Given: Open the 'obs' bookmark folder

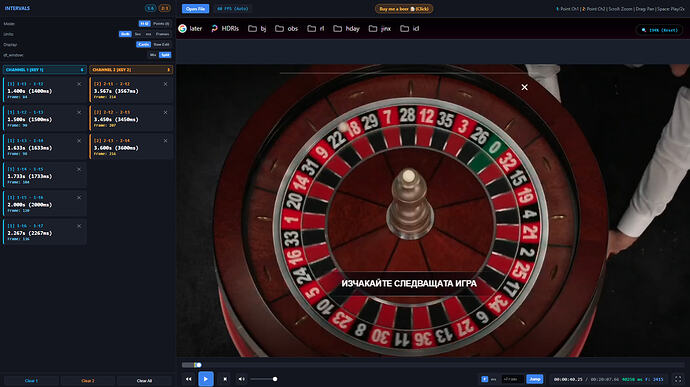Looking at the screenshot, I should point(286,28).
